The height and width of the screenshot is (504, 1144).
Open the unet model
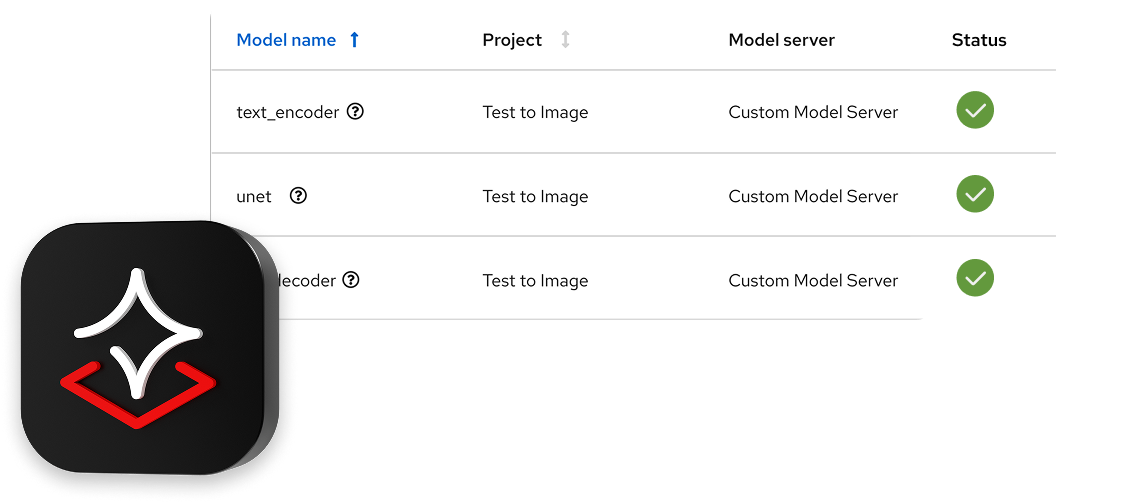(254, 196)
